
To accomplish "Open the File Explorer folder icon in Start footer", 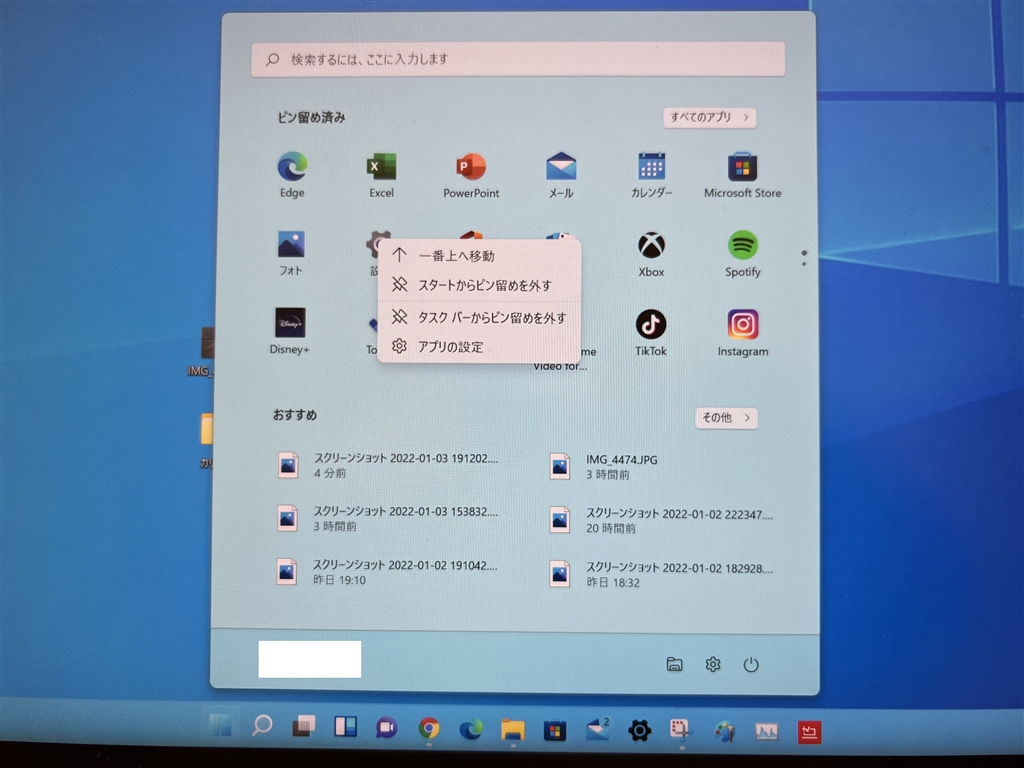I will tap(675, 664).
